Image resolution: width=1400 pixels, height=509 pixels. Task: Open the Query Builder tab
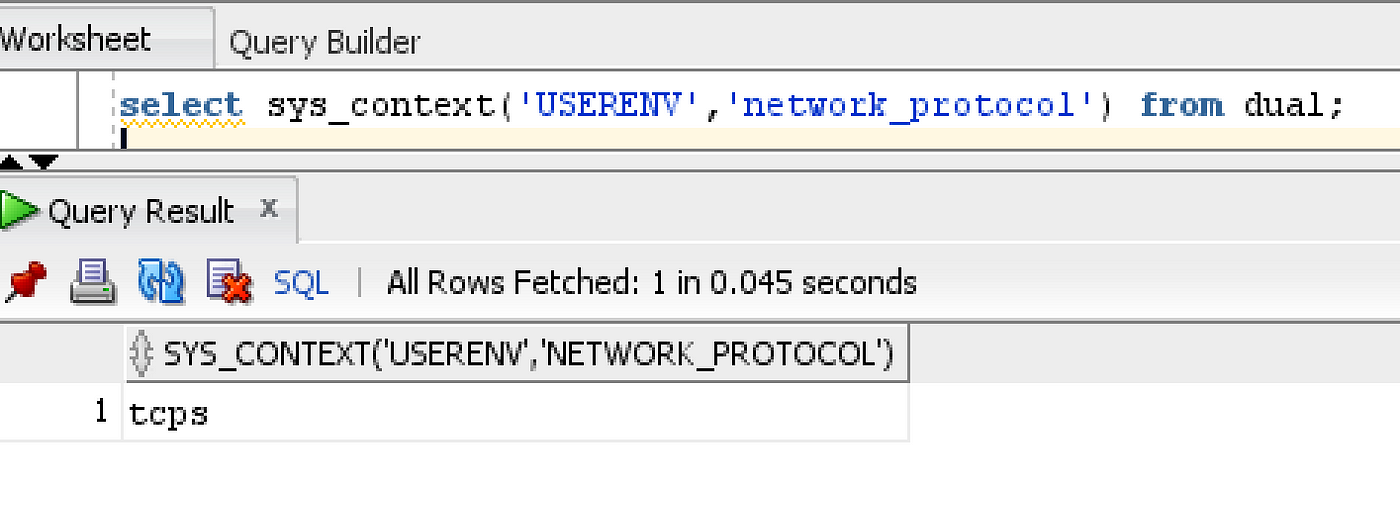pyautogui.click(x=325, y=42)
